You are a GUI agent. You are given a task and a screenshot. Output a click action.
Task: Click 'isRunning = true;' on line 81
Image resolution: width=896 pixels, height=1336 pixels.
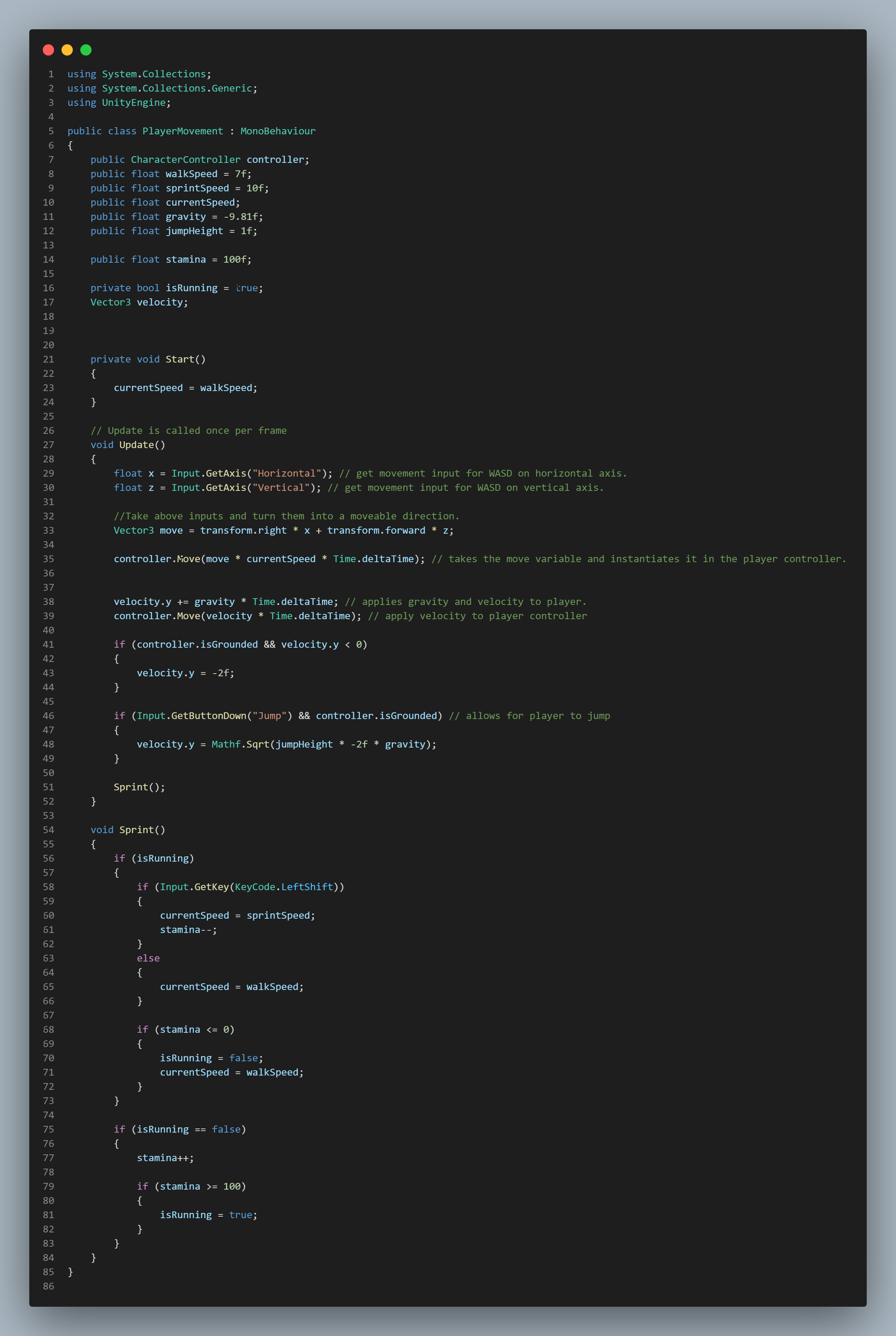coord(209,1216)
